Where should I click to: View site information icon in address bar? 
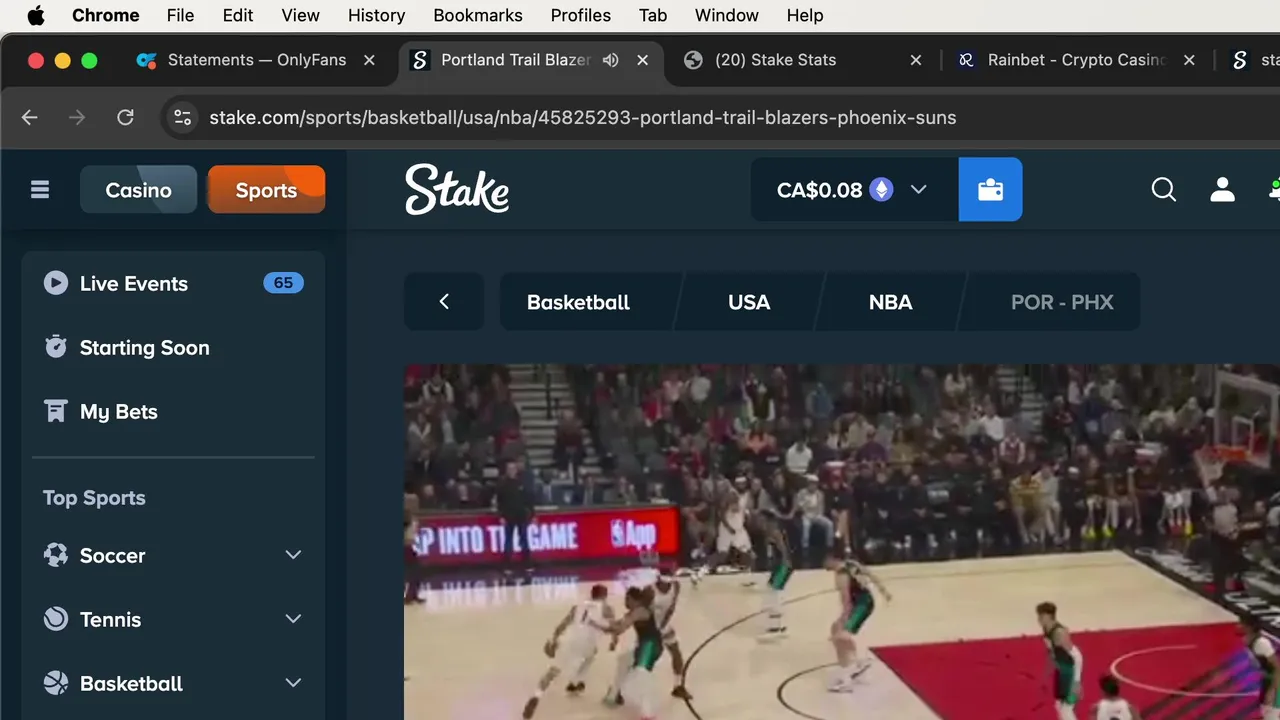tap(182, 118)
